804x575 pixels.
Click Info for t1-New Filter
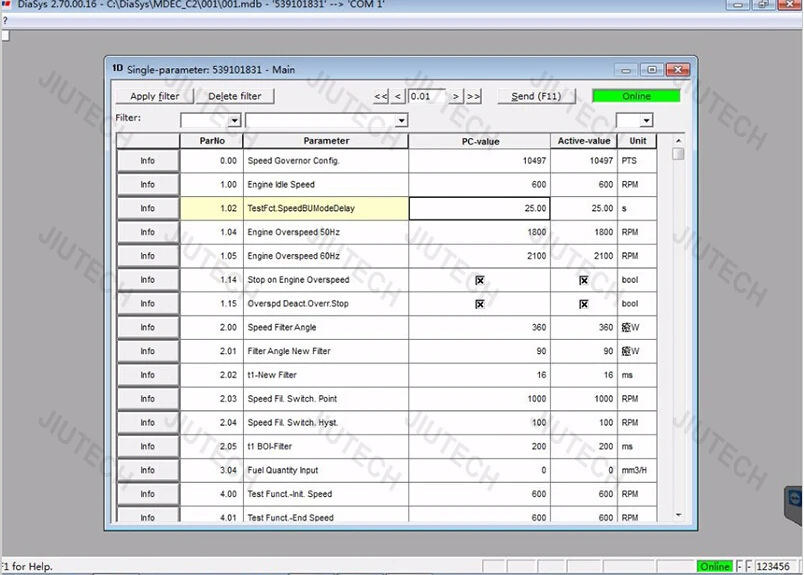coord(148,375)
